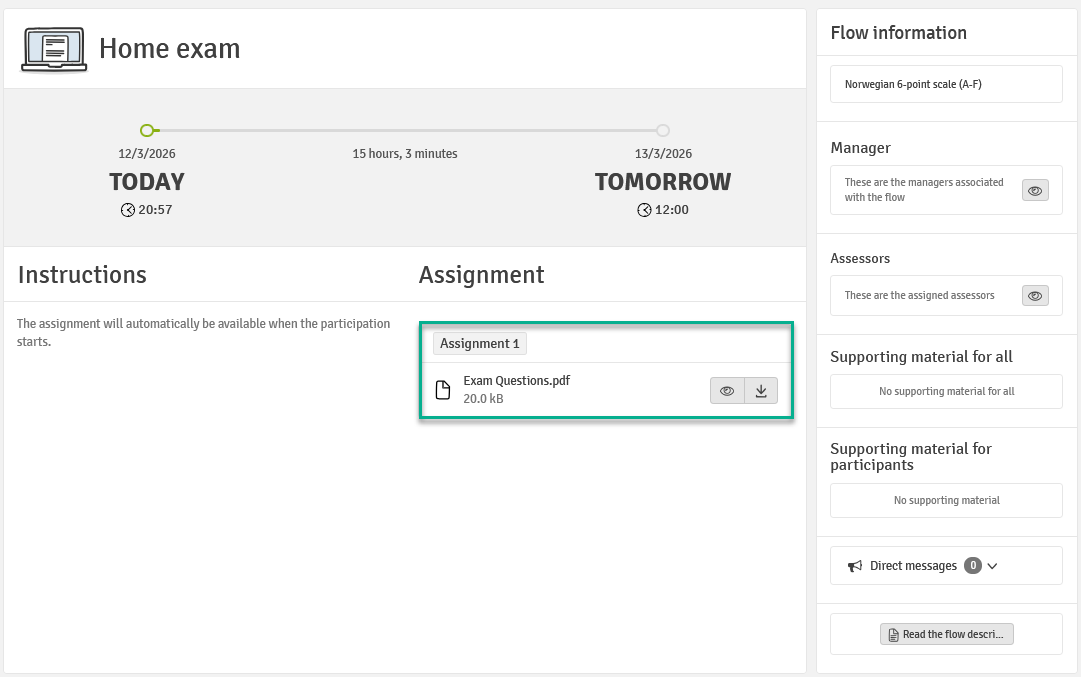The width and height of the screenshot is (1081, 677).
Task: Click the timeline progress bar
Action: (405, 130)
